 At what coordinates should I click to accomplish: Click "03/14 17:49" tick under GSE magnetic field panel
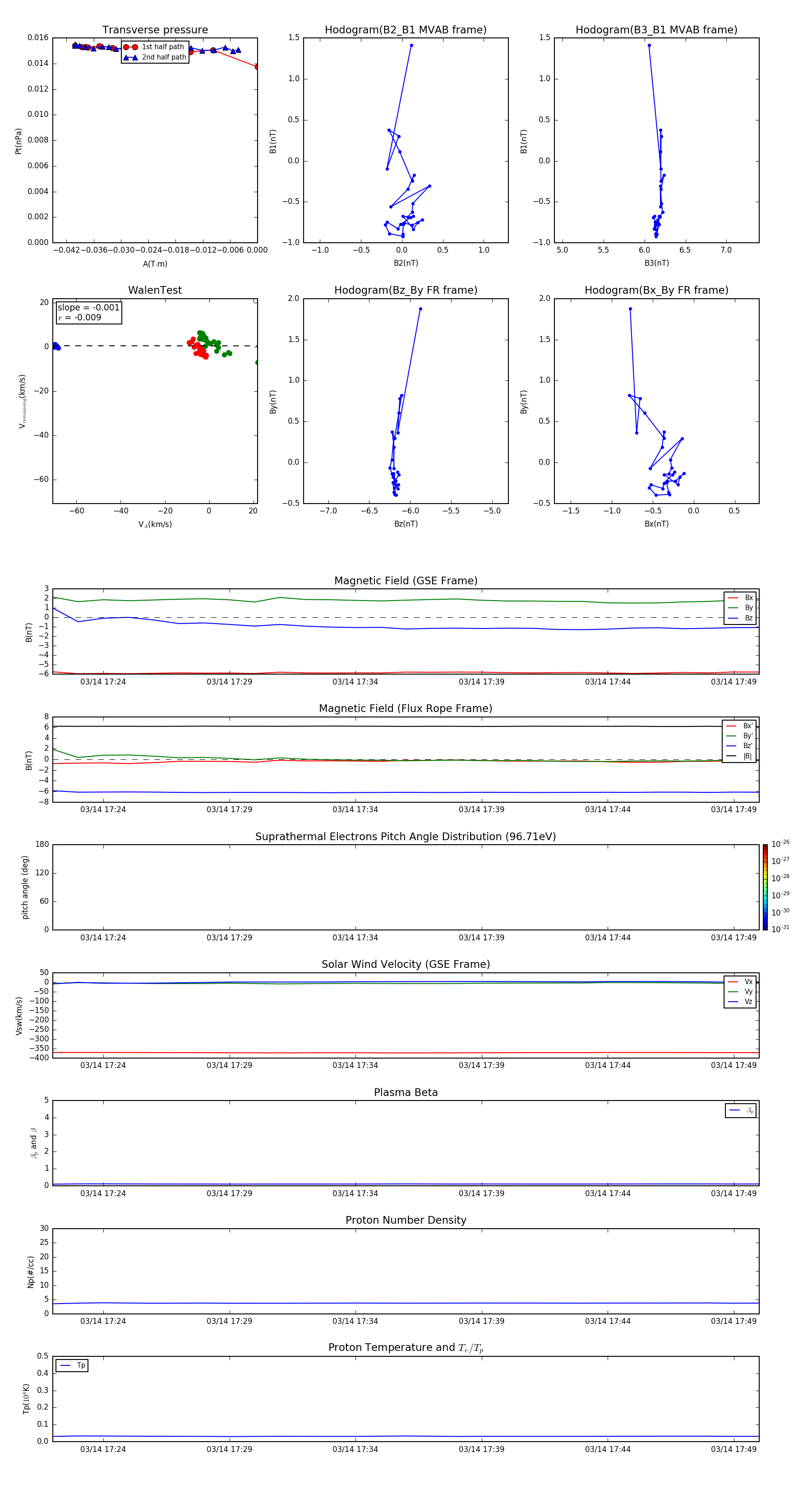click(x=734, y=681)
